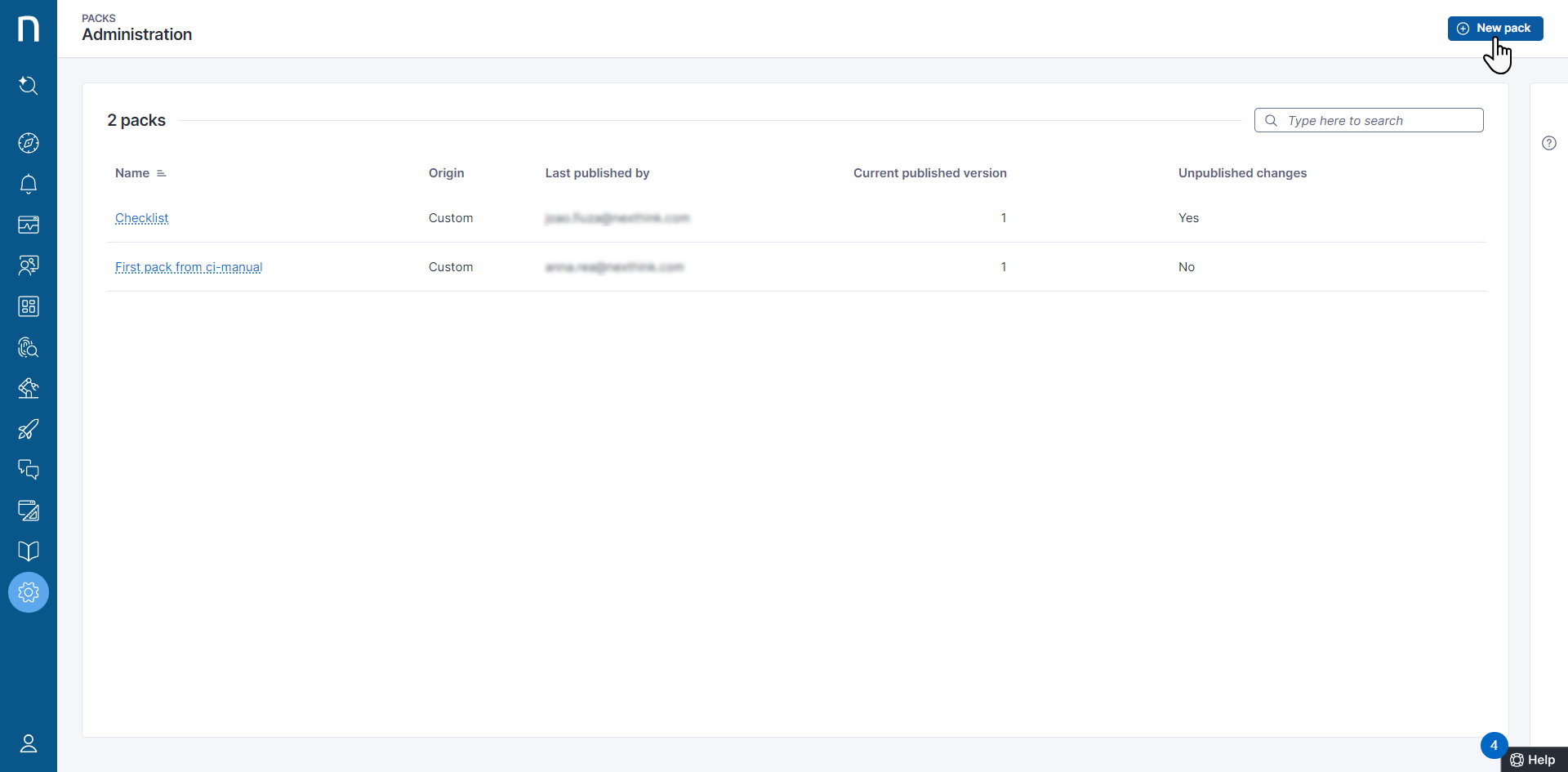Screen dimensions: 1568x772
Task: Open the rocket icon in sidebar
Action: tap(29, 429)
